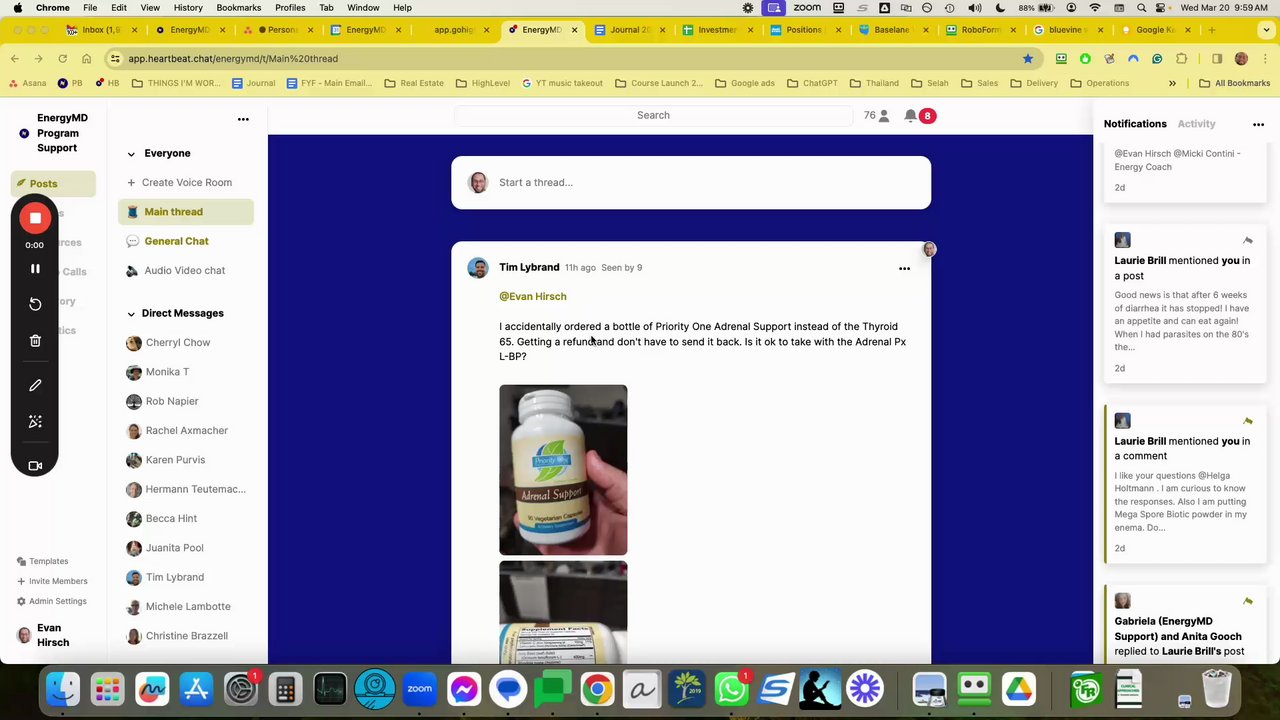Go back in Chrome

pos(14,58)
